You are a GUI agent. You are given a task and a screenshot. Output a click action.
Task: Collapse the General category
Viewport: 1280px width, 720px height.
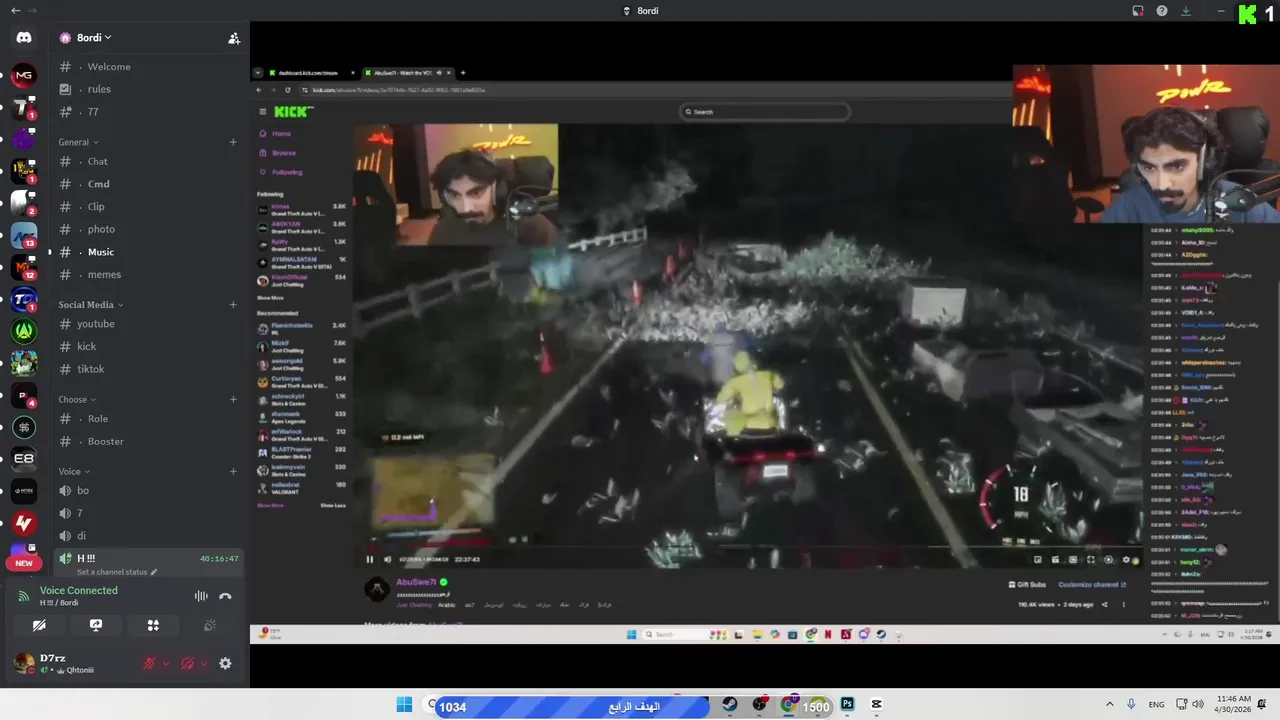[x=78, y=142]
